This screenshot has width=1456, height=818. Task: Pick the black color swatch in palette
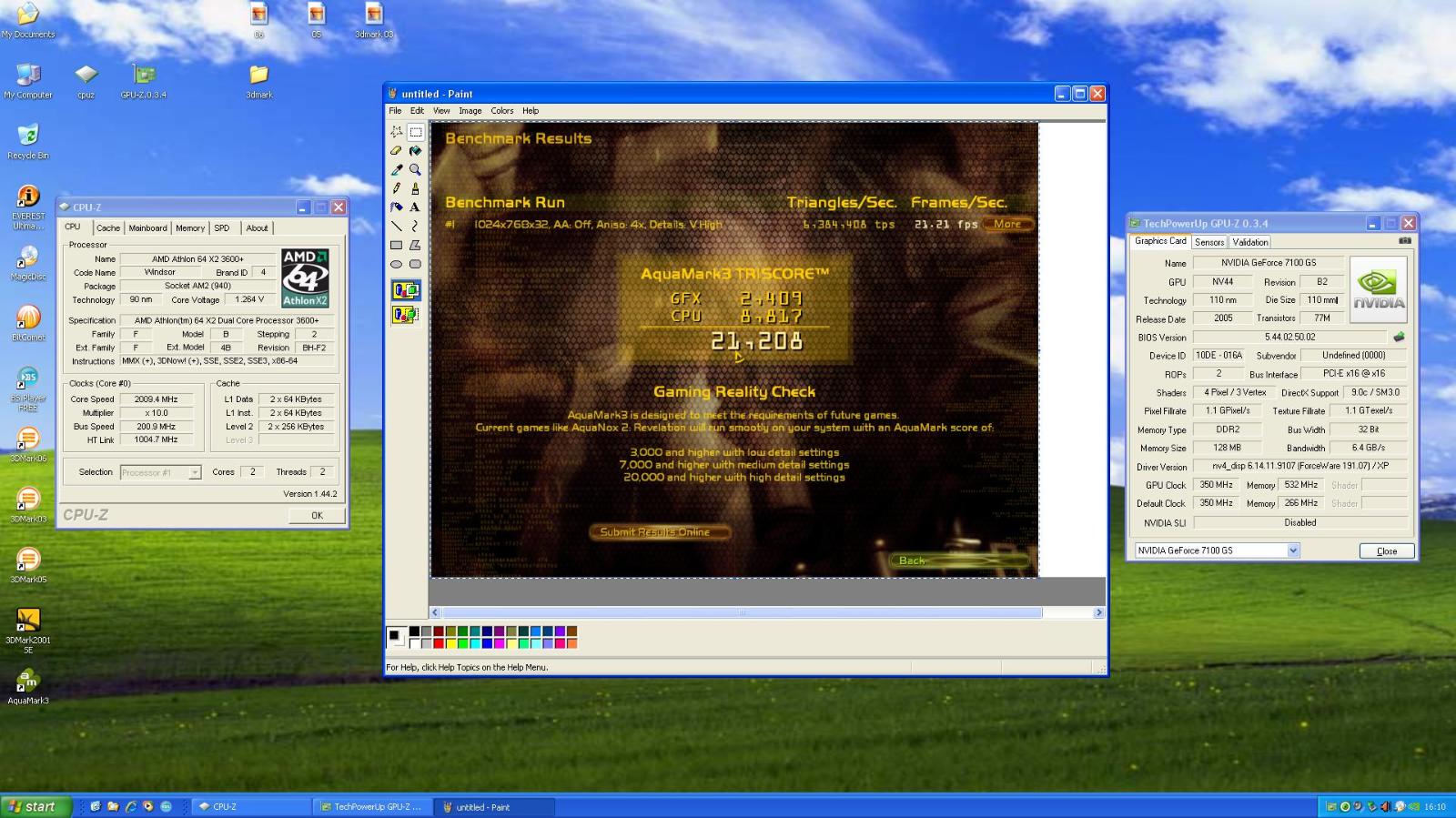pos(414,631)
